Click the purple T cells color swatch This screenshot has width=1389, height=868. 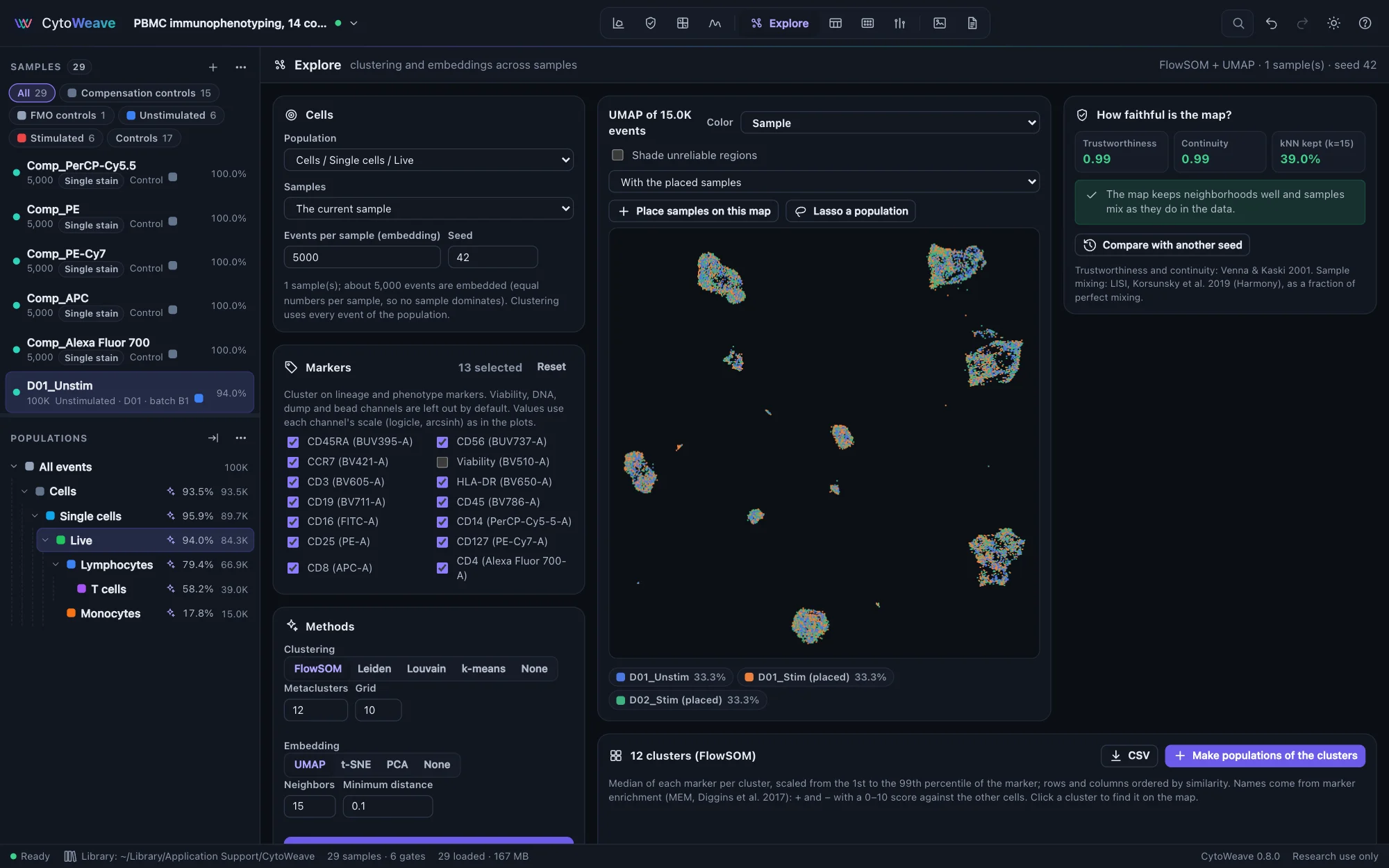point(82,589)
